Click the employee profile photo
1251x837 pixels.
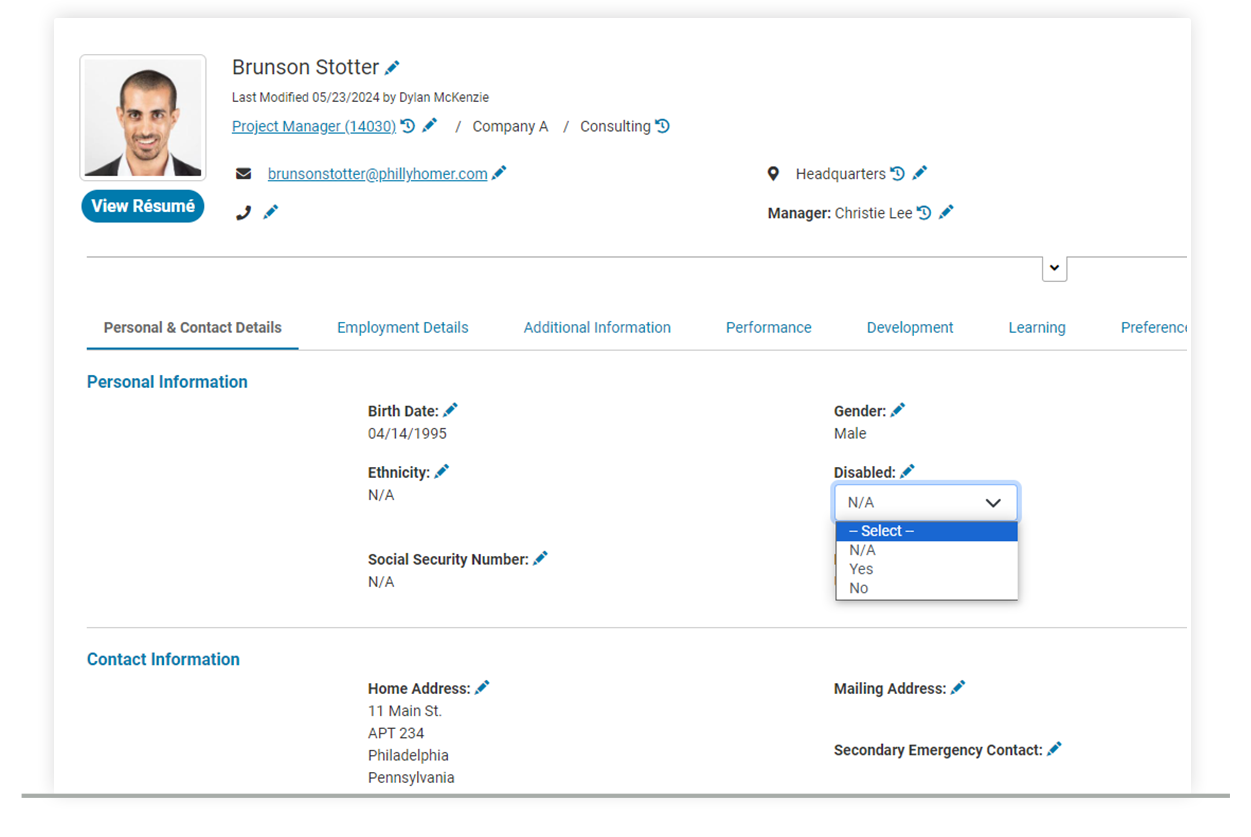tap(142, 116)
